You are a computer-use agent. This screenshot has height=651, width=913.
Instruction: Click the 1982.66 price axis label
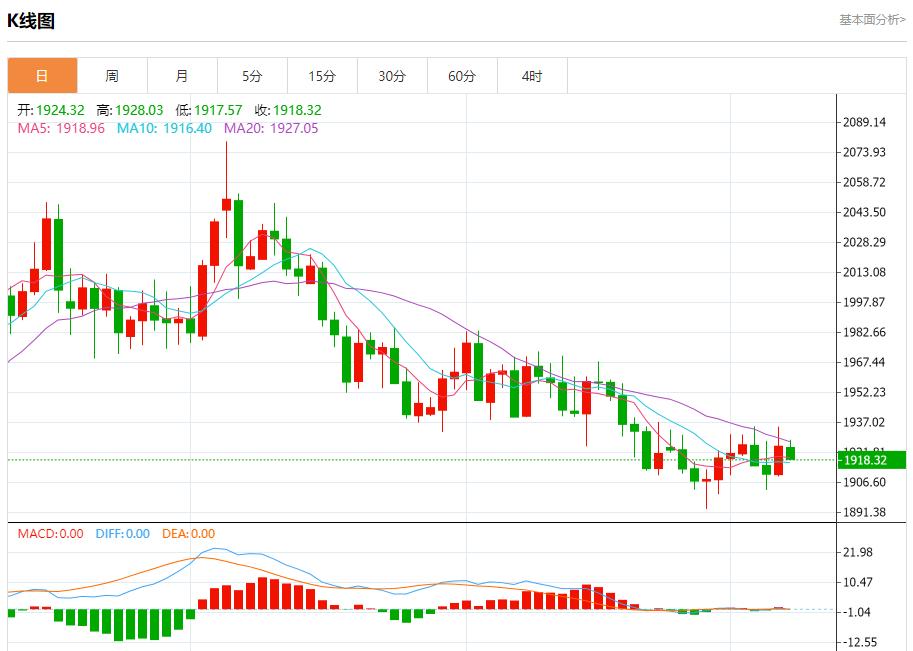tap(865, 332)
